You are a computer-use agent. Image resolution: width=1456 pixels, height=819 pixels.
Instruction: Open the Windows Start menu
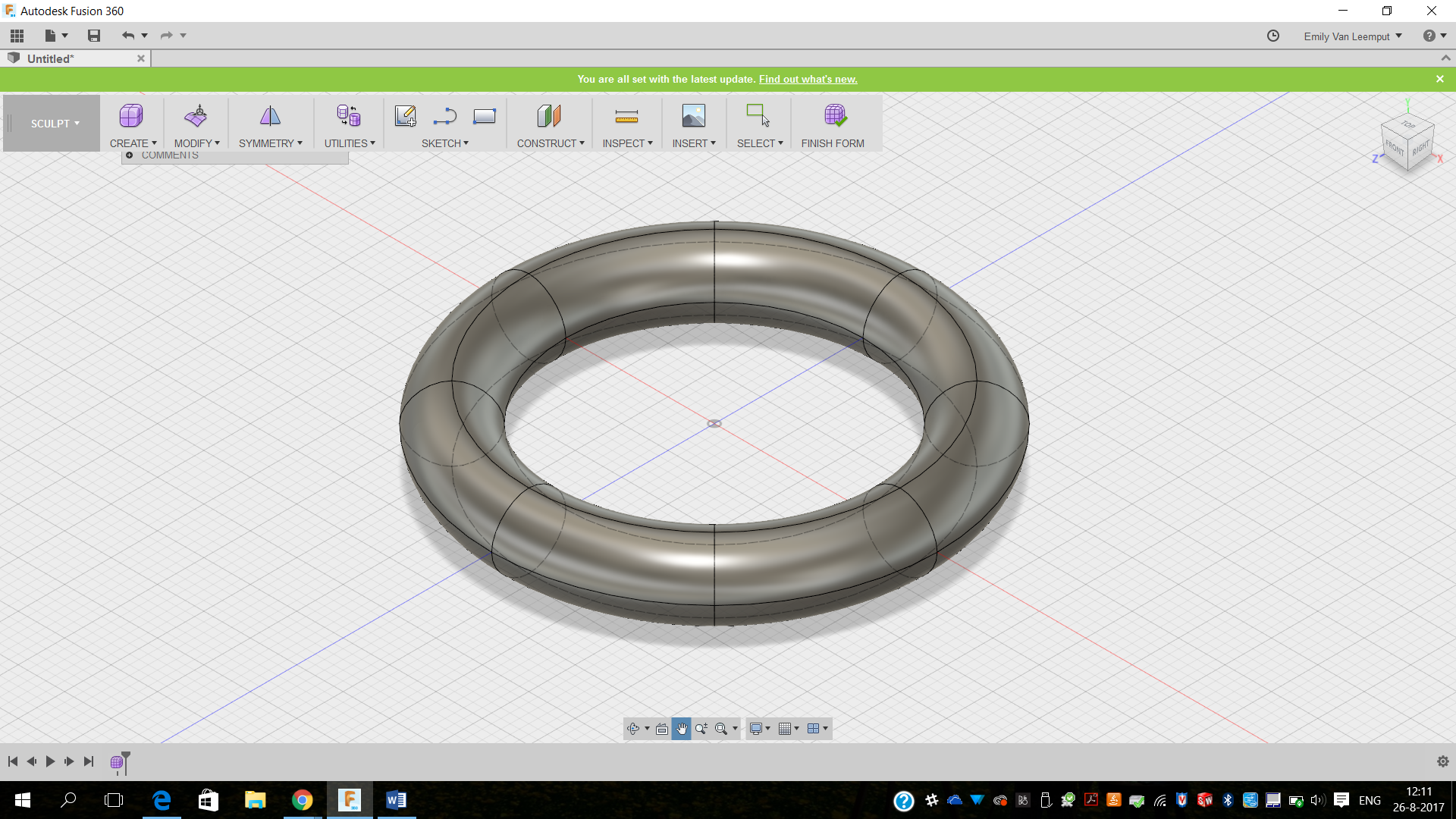(23, 800)
